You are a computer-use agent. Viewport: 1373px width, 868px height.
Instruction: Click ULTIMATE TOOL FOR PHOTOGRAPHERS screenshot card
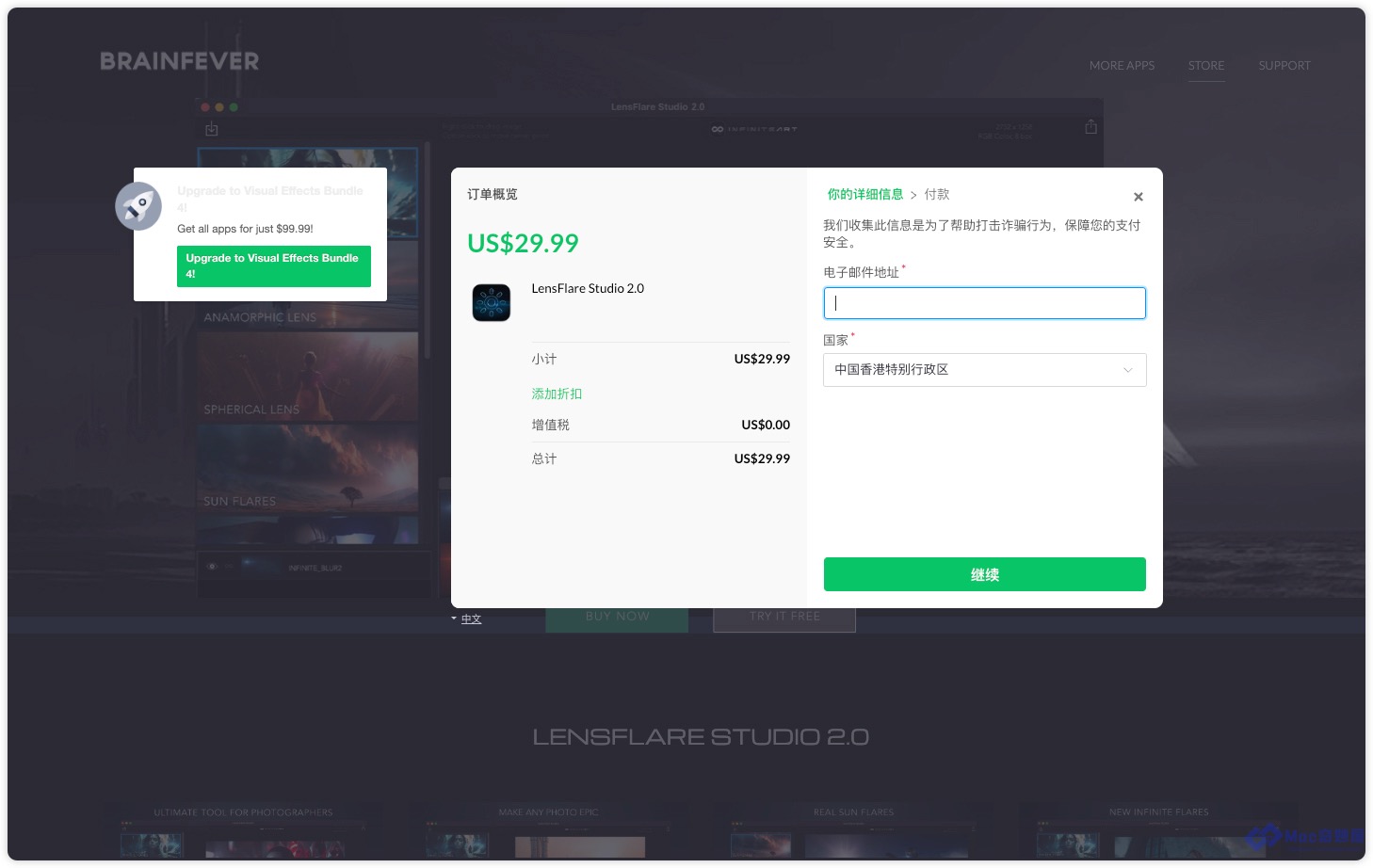tap(243, 830)
